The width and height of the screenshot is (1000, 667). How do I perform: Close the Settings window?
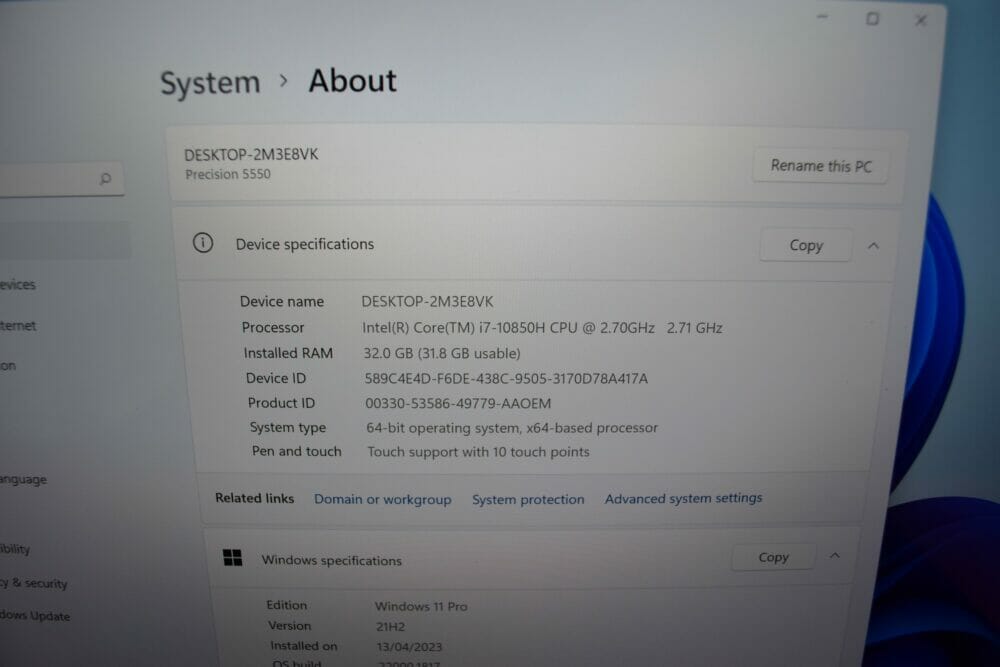(921, 20)
